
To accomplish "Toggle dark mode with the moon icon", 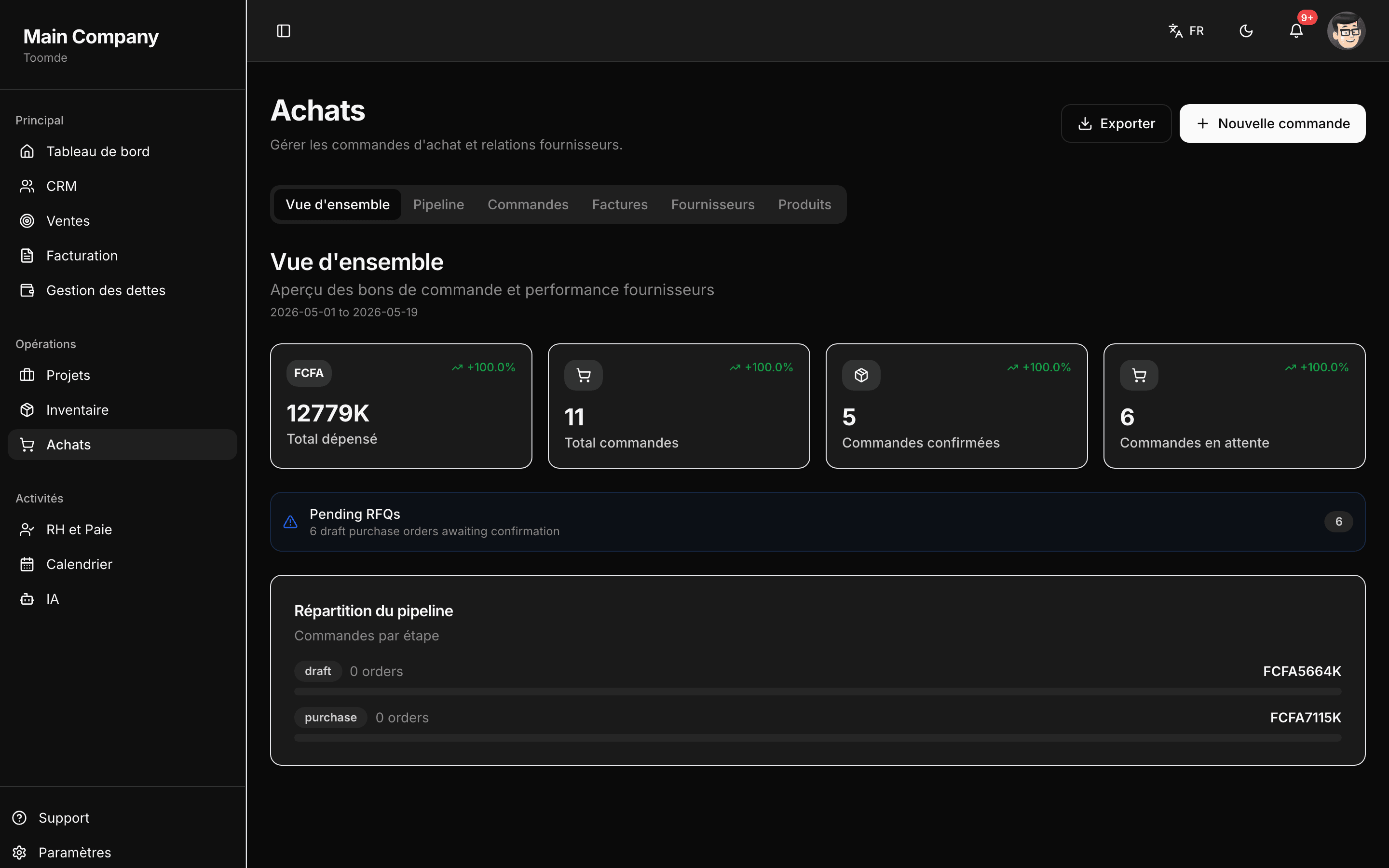I will 1246,31.
